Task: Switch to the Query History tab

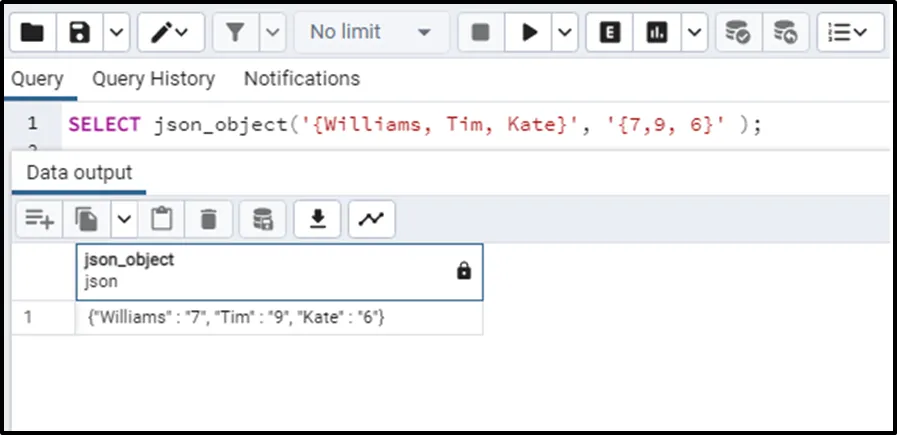Action: pyautogui.click(x=153, y=78)
